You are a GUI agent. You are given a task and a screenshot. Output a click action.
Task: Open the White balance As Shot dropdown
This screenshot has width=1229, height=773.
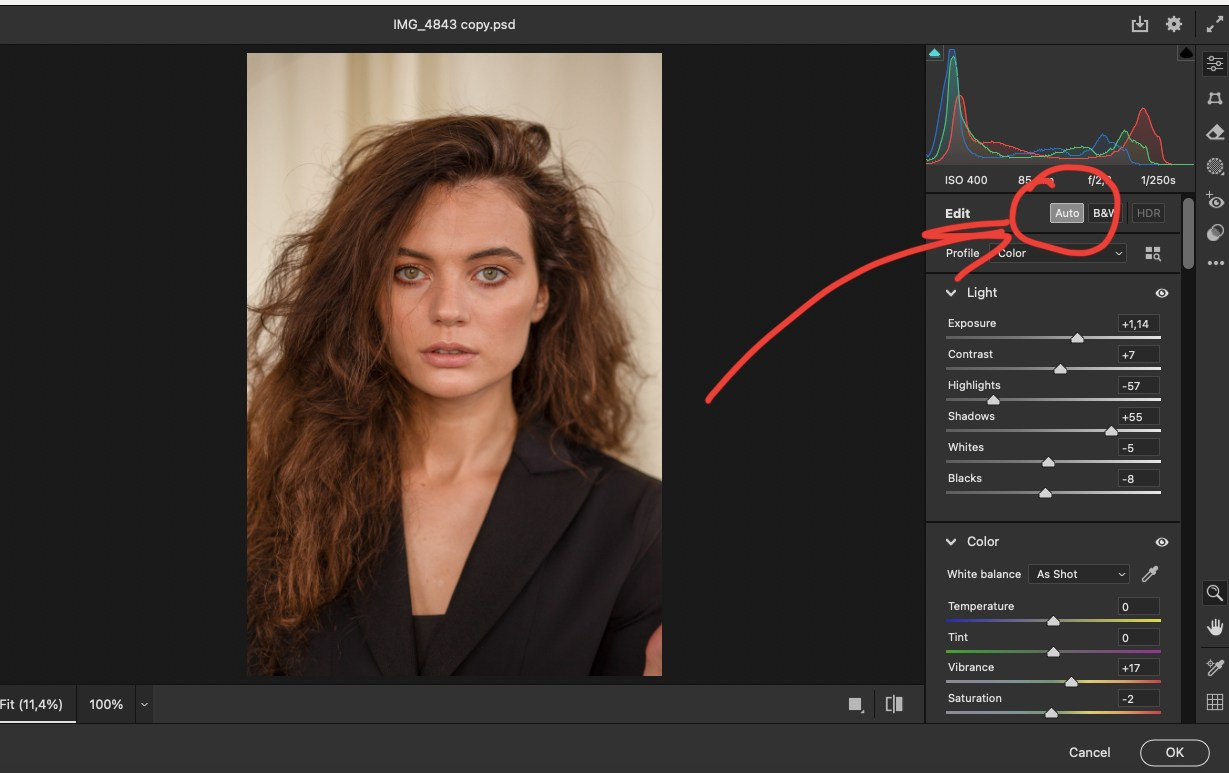[x=1078, y=573]
